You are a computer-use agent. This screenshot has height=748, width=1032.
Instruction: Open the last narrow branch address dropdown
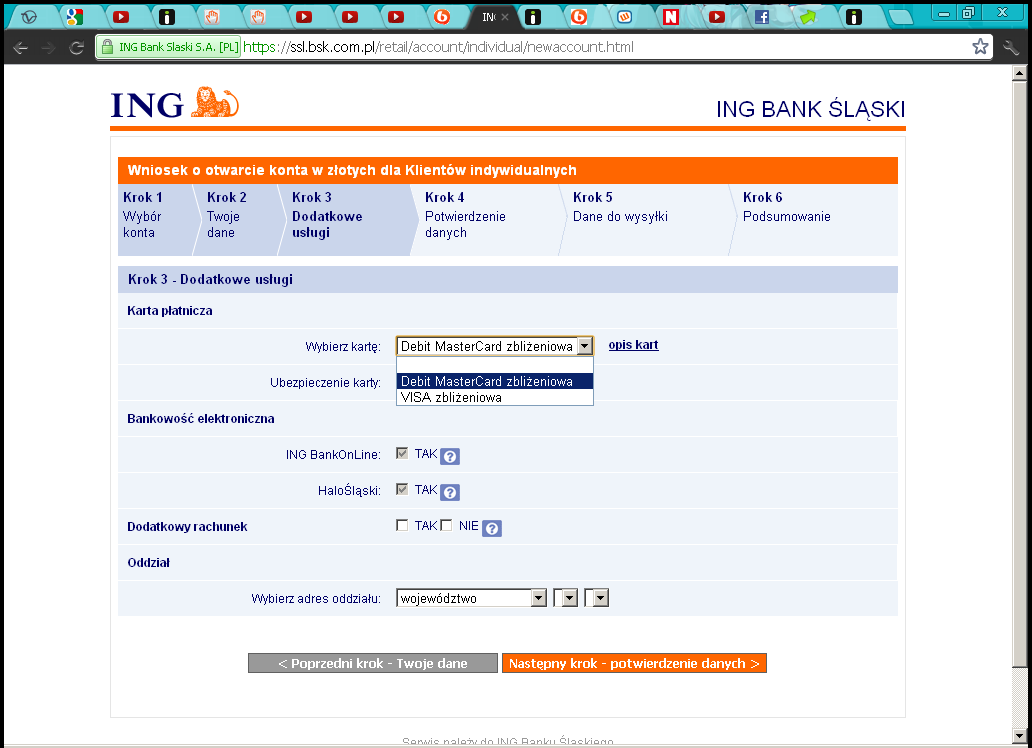[596, 598]
